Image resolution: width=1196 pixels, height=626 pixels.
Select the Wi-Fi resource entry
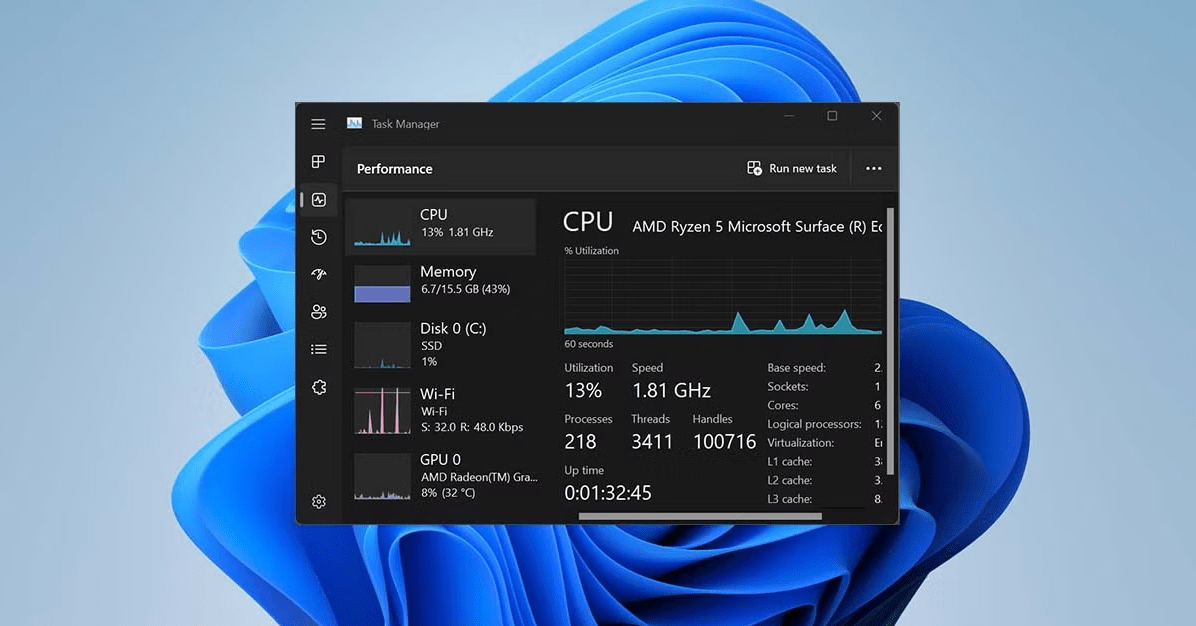pos(441,410)
